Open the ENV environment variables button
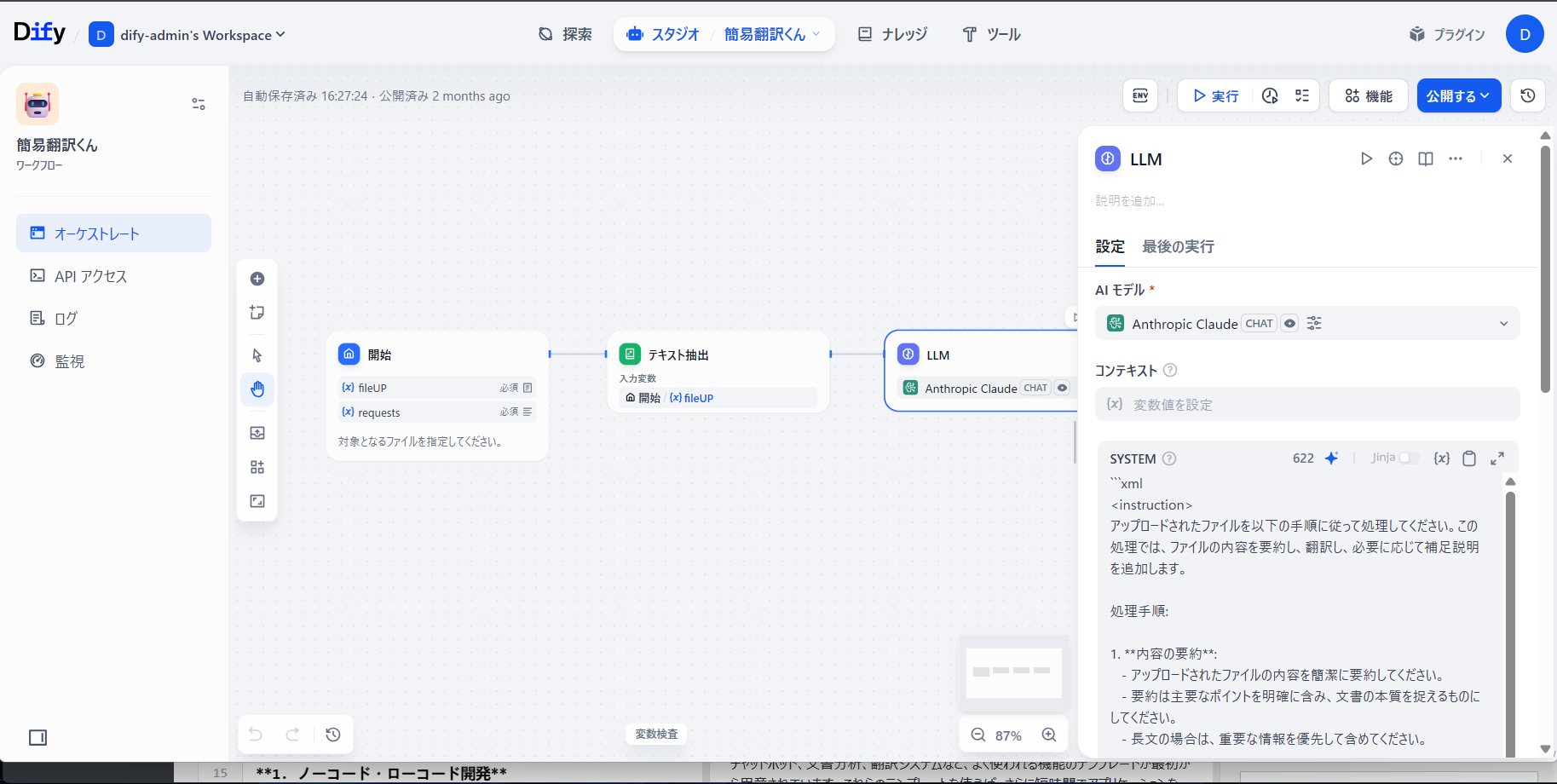 click(1140, 95)
